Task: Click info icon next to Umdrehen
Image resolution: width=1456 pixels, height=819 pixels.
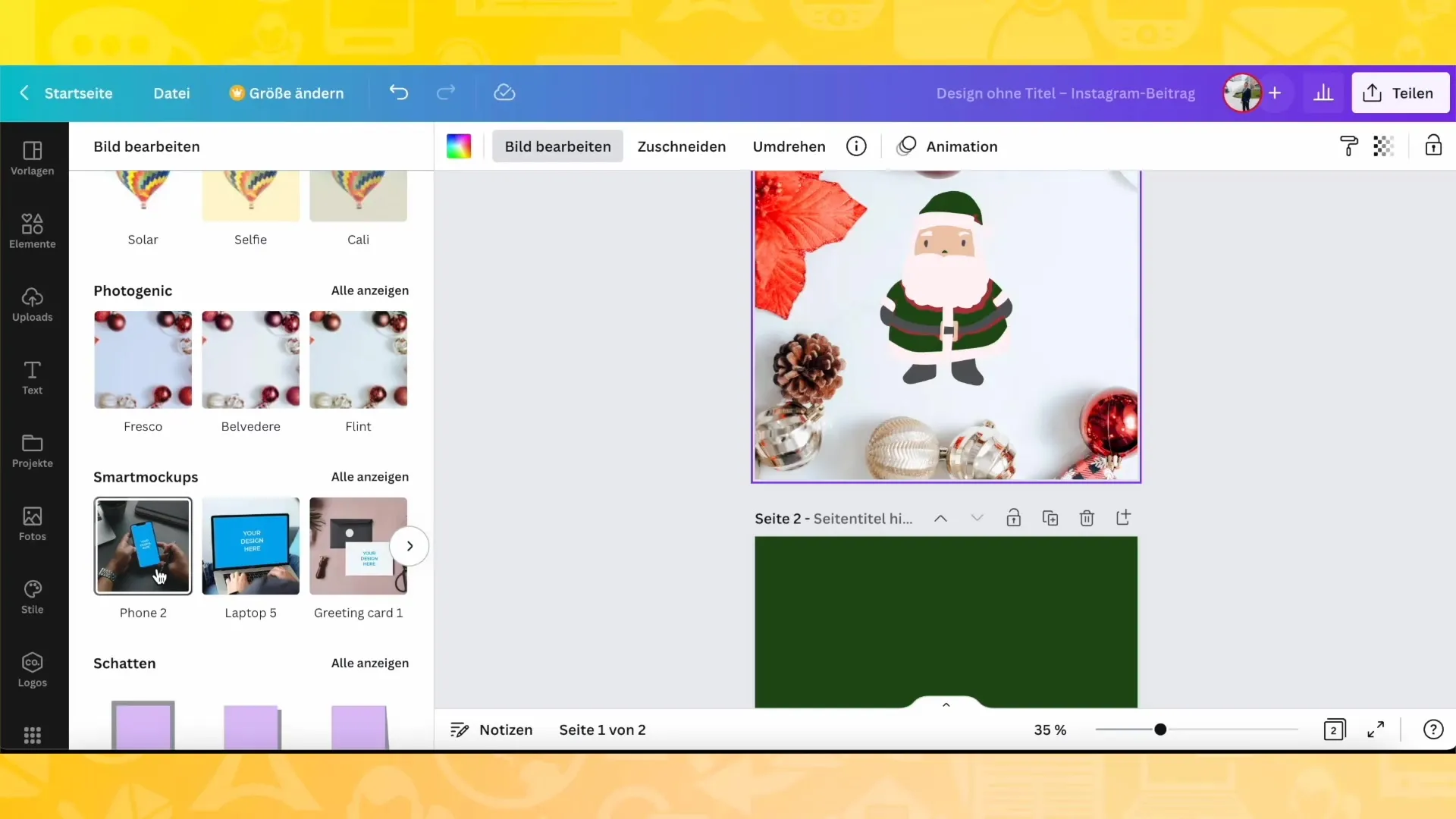Action: point(858,147)
